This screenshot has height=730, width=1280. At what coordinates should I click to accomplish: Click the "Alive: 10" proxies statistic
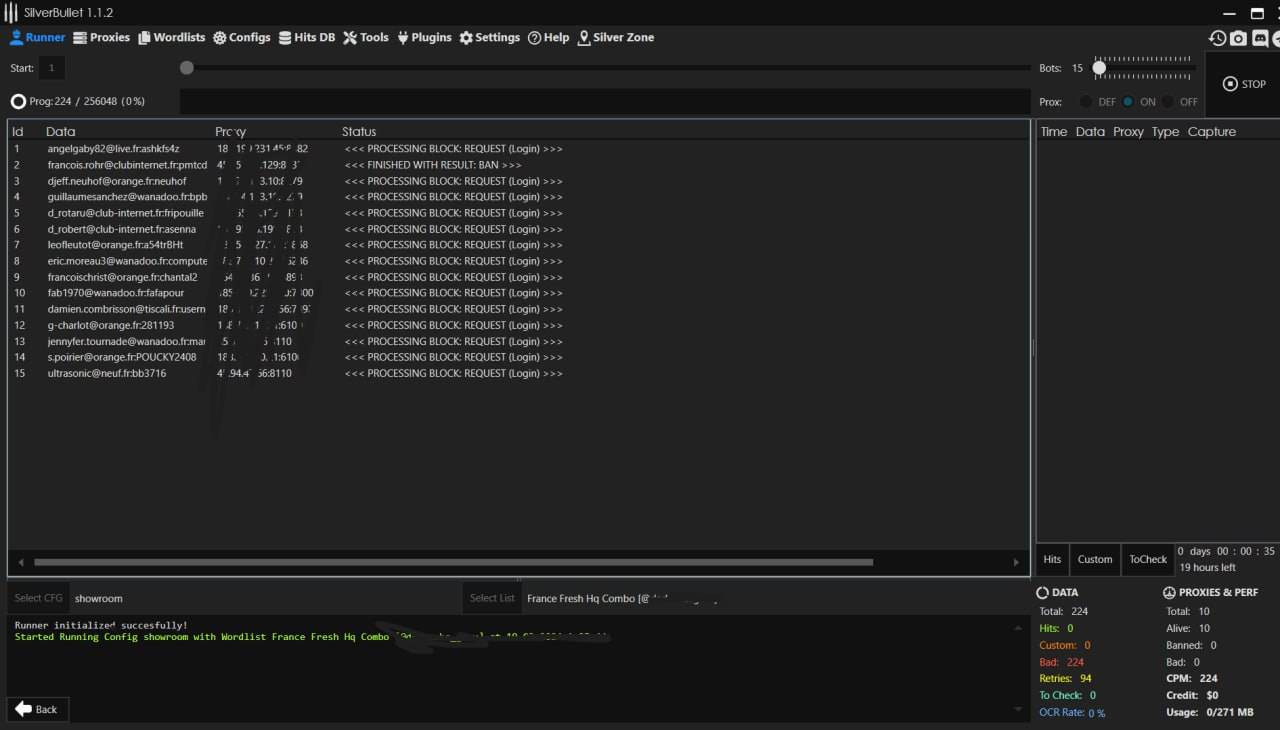(1188, 628)
